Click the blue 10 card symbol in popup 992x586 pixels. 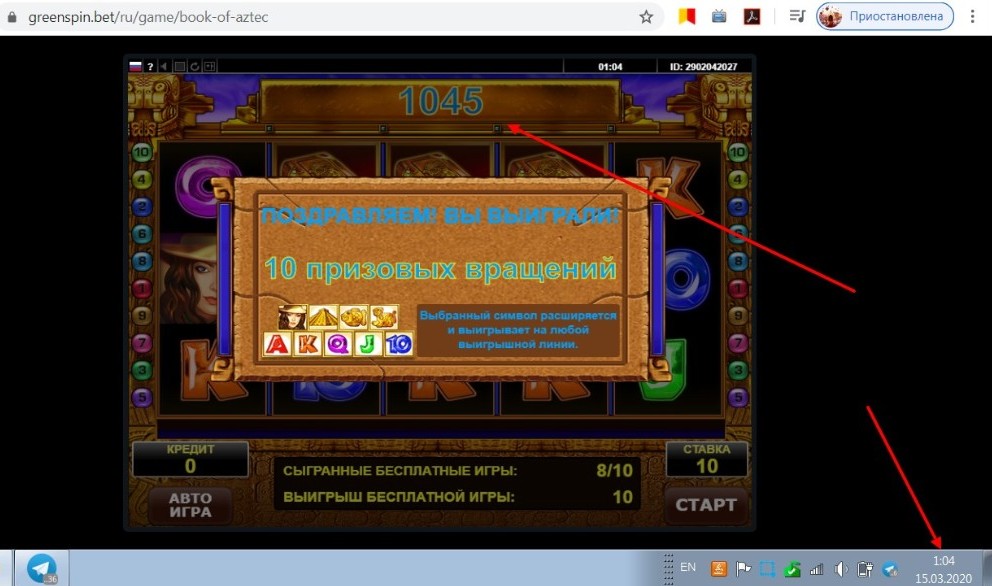[399, 344]
